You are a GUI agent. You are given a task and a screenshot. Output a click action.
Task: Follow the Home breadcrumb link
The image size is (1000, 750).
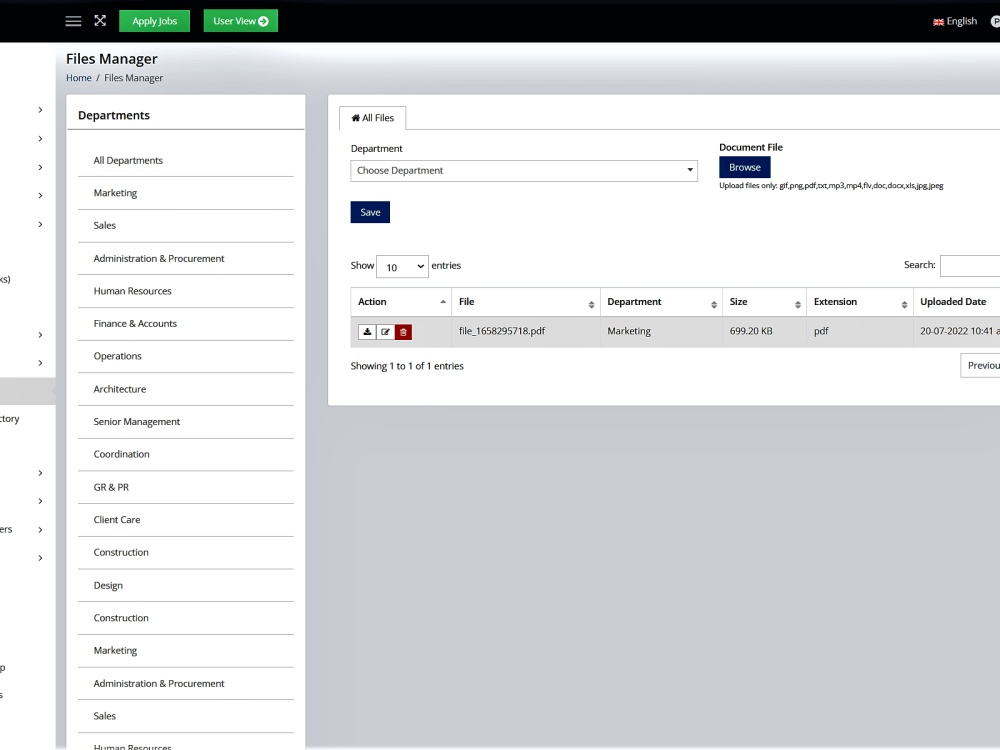click(79, 78)
